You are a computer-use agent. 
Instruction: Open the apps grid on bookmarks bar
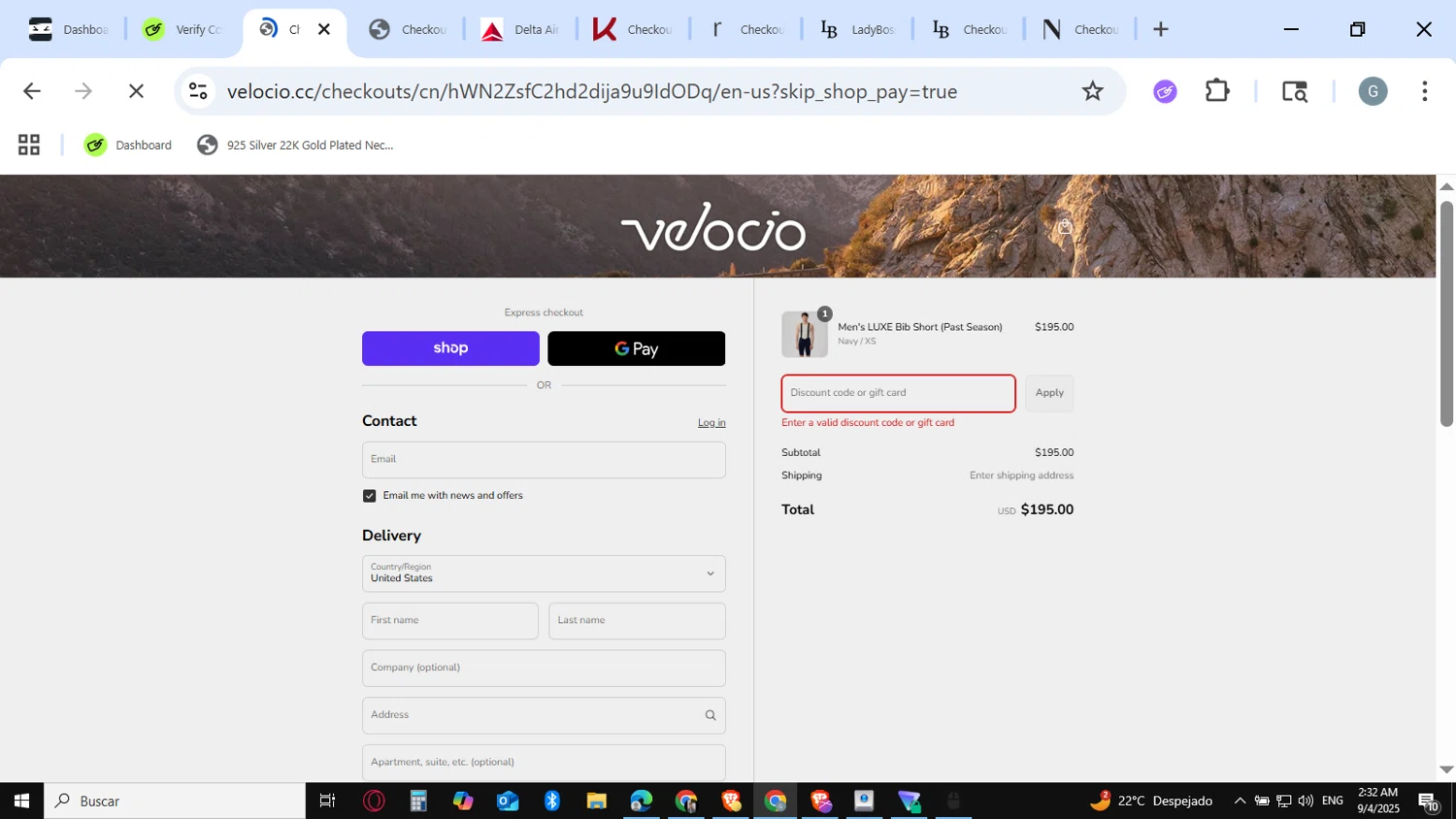[x=29, y=146]
